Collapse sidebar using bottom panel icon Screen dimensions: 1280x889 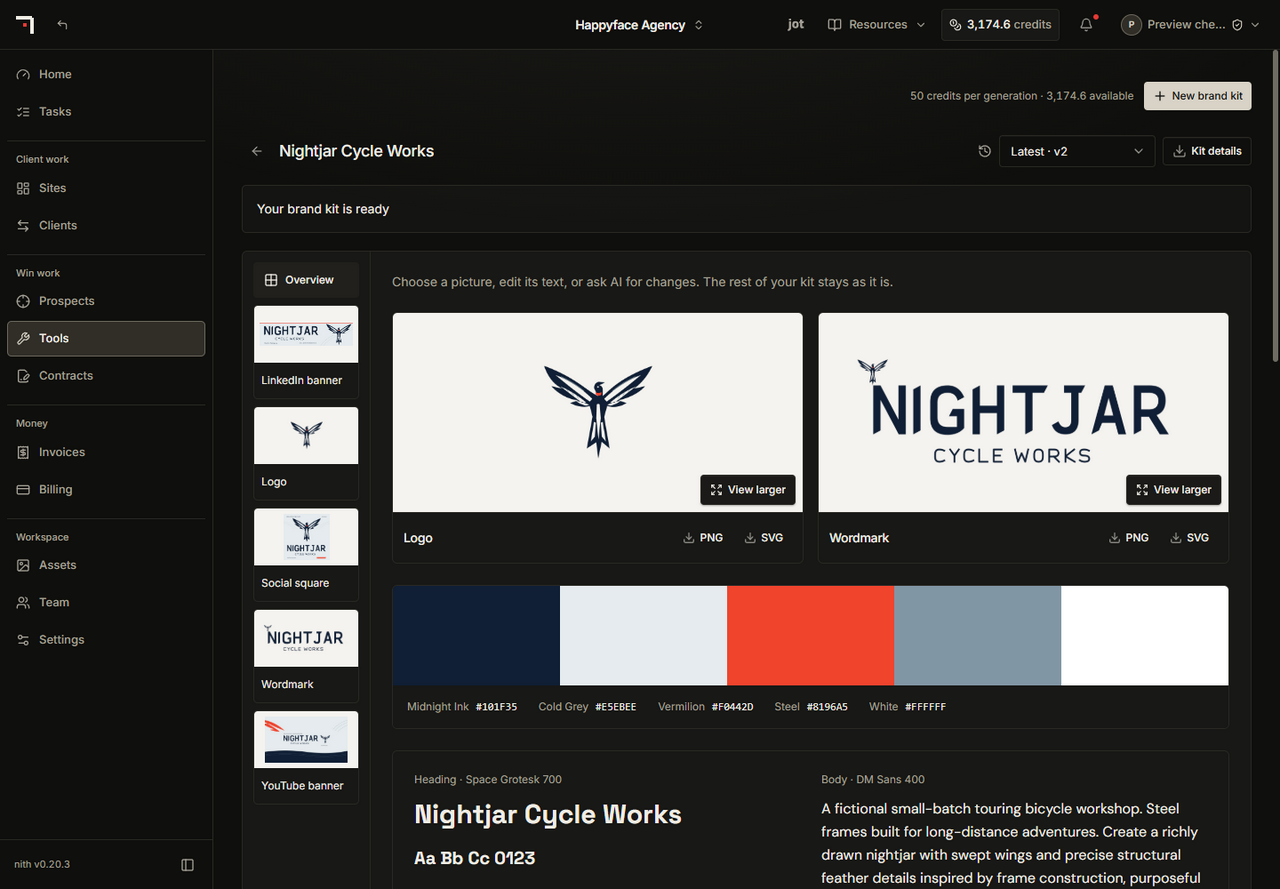click(187, 864)
